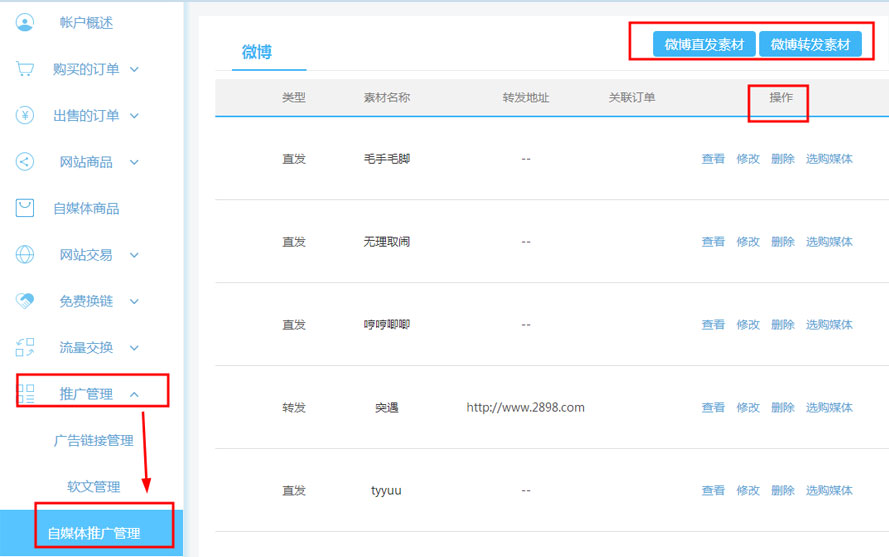Click the share icon beside 网站商品

tap(25, 162)
